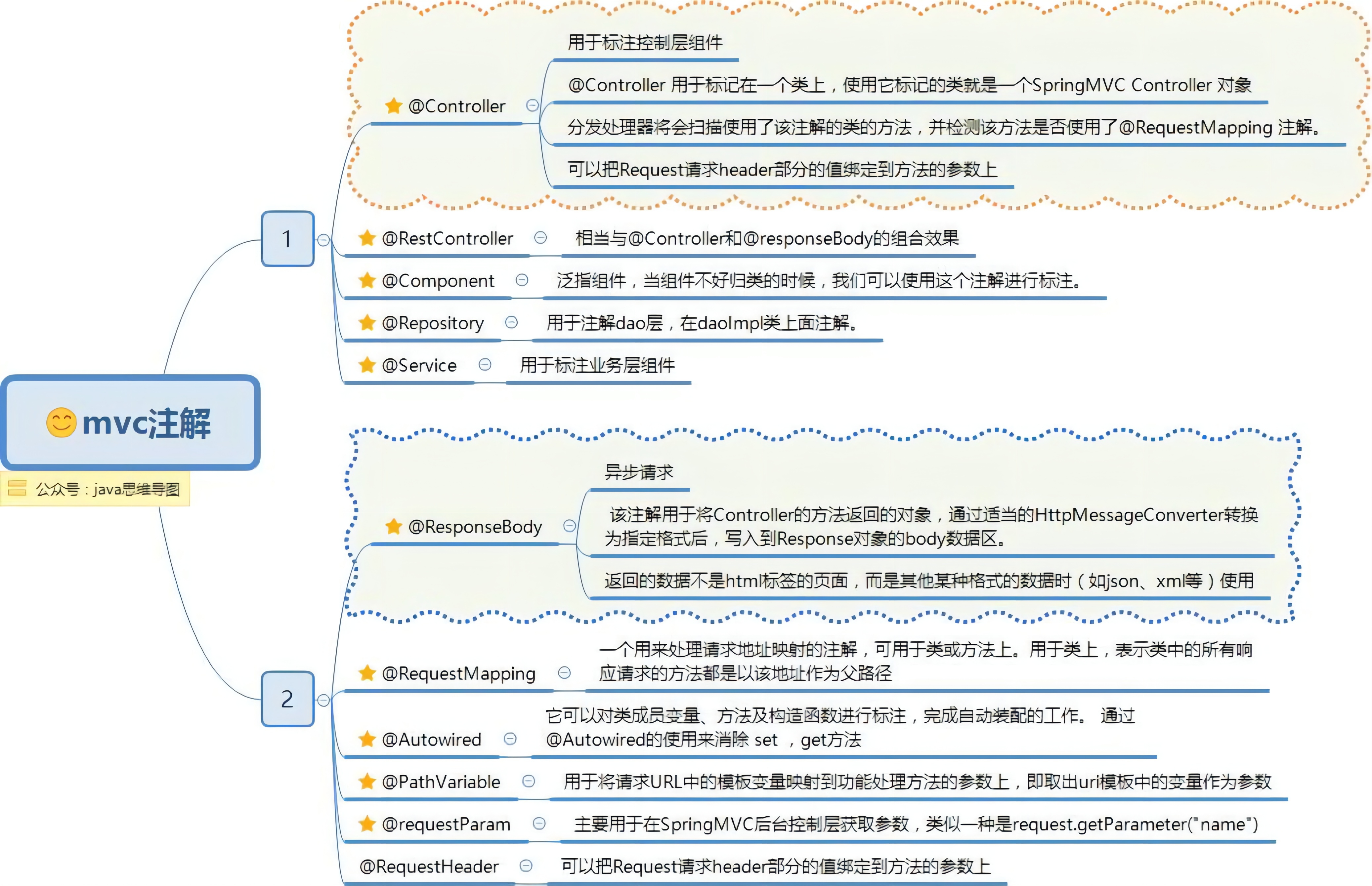Click the star icon beside @Autowired
This screenshot has height=886, width=1372.
click(367, 739)
